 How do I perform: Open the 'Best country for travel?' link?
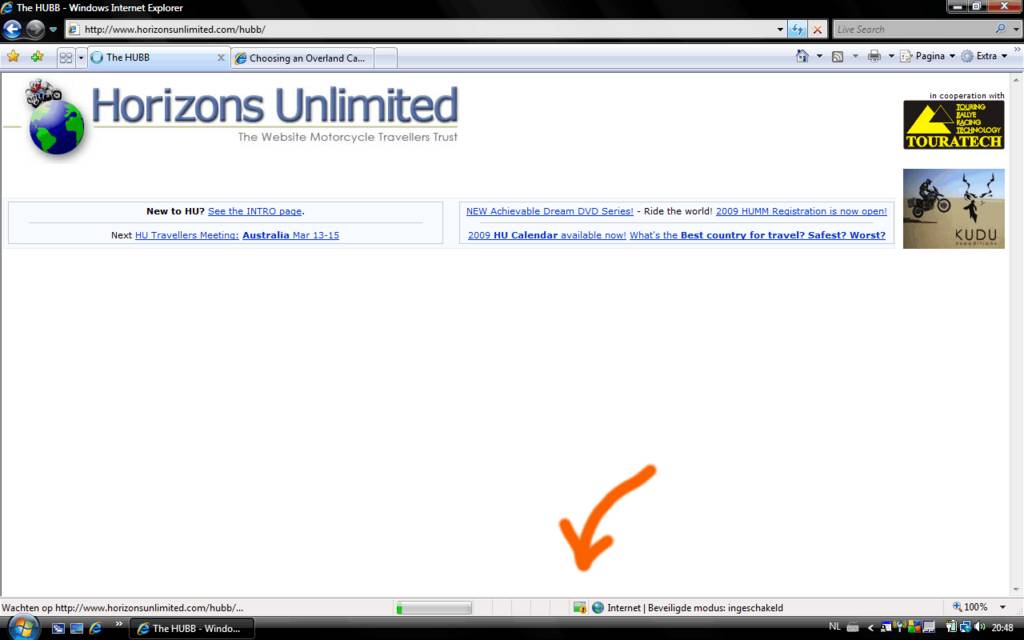758,235
